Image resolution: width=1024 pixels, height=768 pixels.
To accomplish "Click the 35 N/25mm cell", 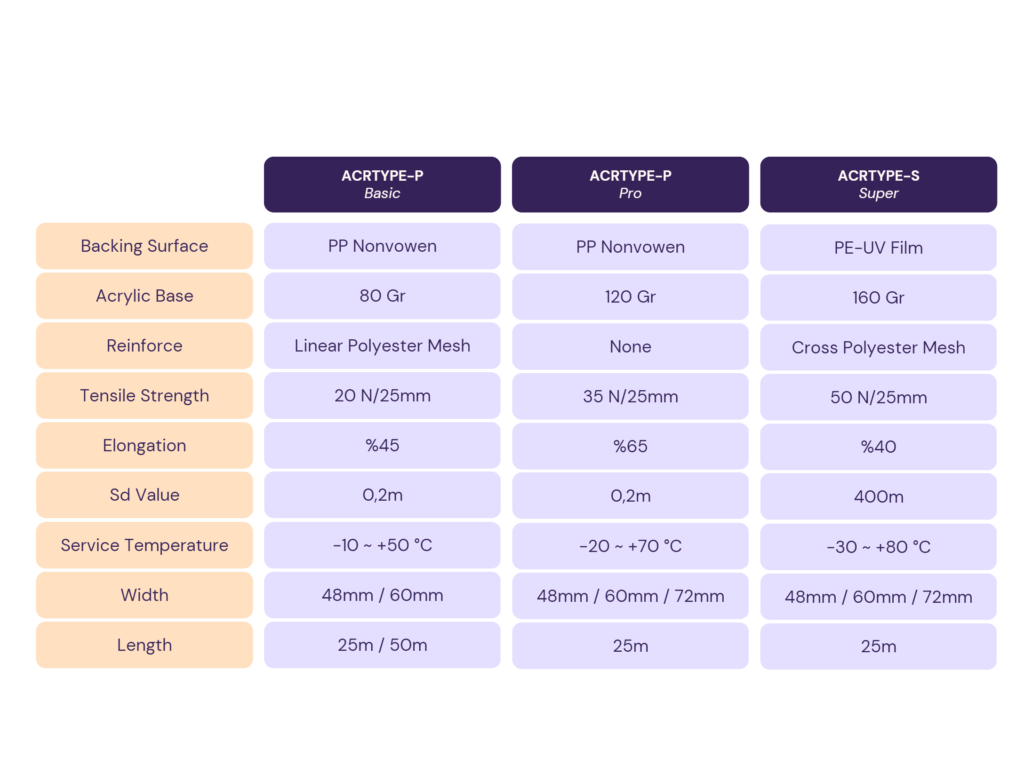I will tap(630, 396).
